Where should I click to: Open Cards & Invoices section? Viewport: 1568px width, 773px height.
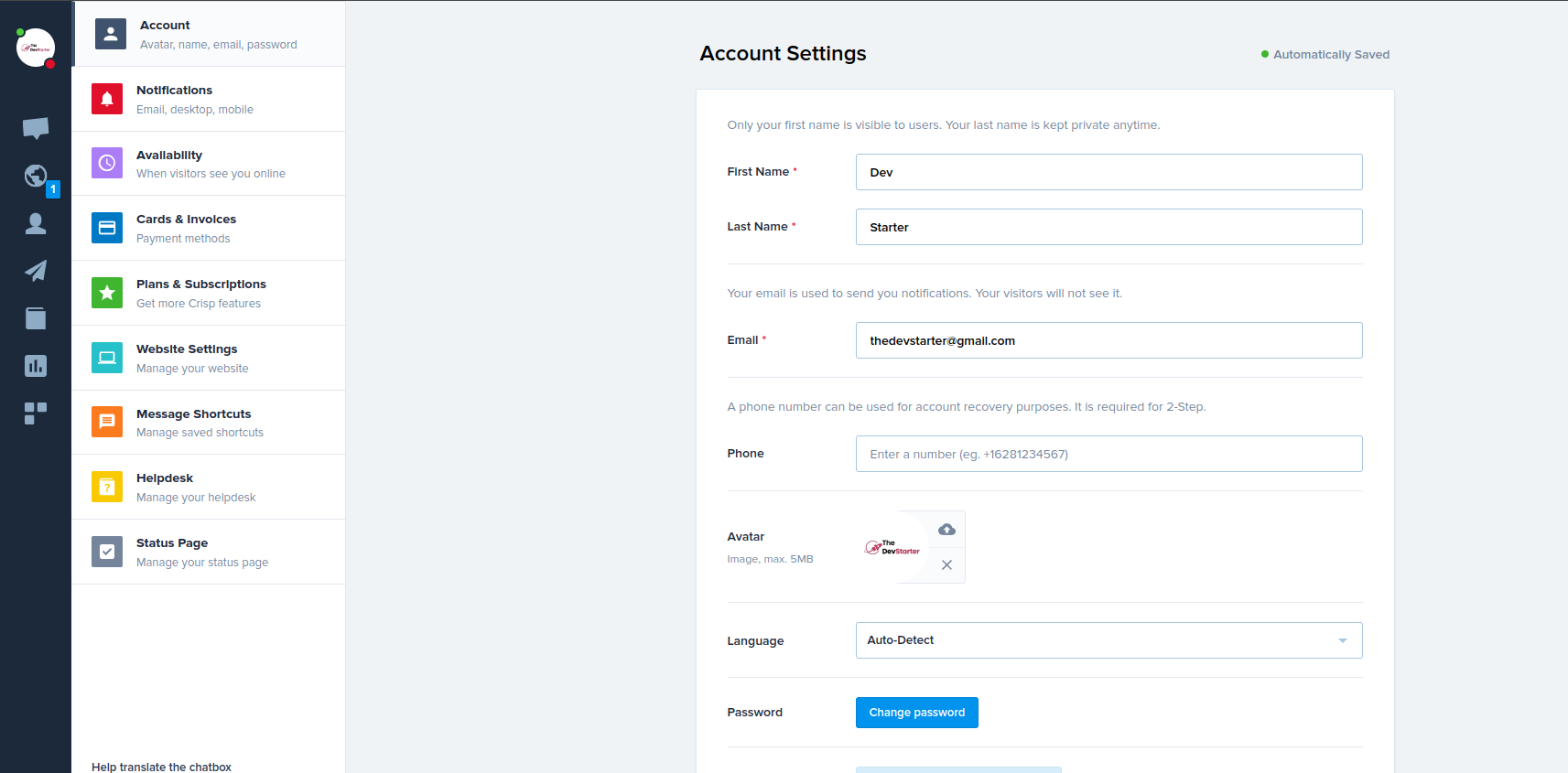pyautogui.click(x=209, y=229)
